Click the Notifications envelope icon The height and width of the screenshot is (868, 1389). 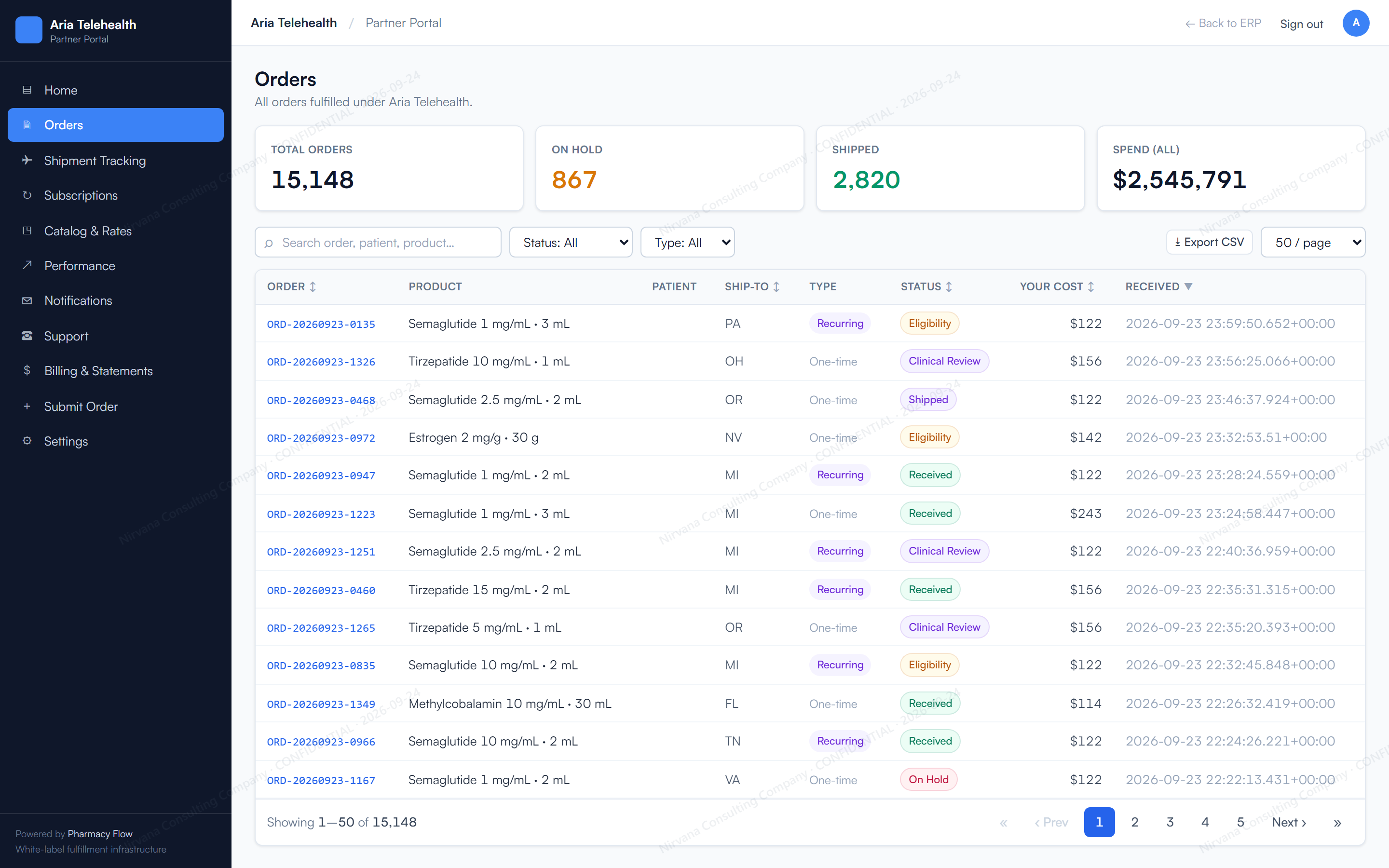click(27, 300)
